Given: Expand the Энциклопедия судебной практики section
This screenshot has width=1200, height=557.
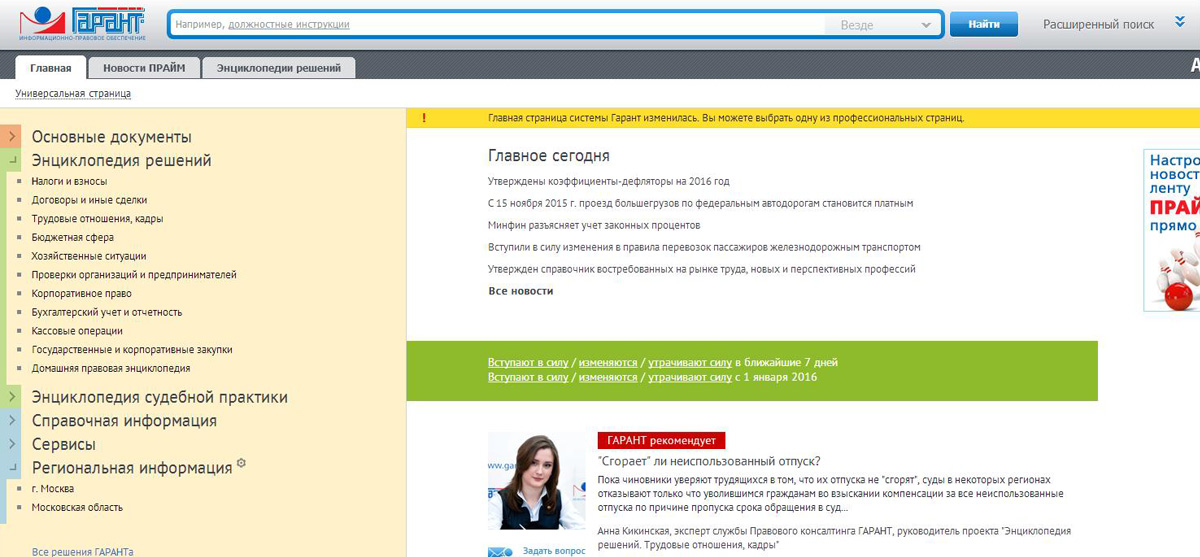Looking at the screenshot, I should pyautogui.click(x=12, y=397).
